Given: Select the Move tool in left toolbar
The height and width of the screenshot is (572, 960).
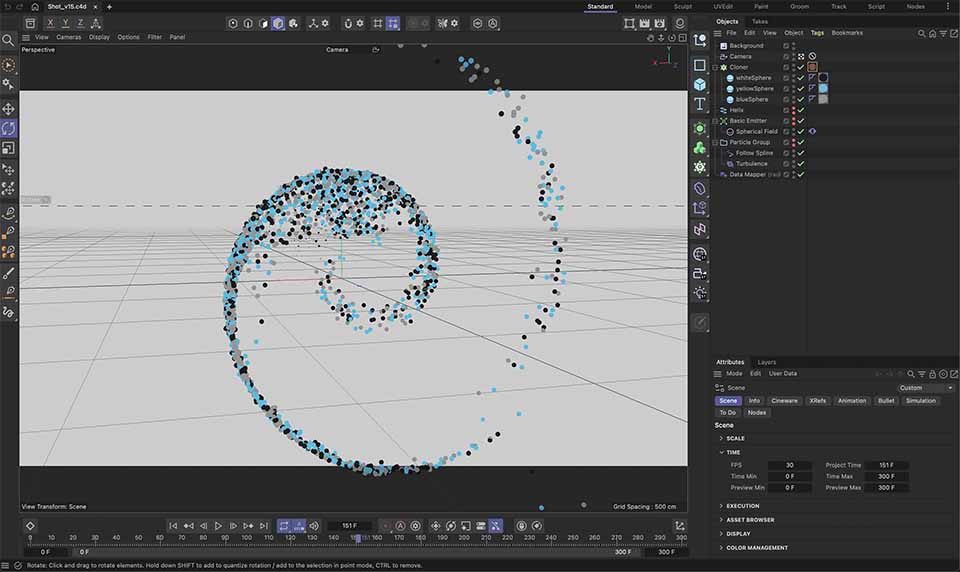Looking at the screenshot, I should [9, 108].
